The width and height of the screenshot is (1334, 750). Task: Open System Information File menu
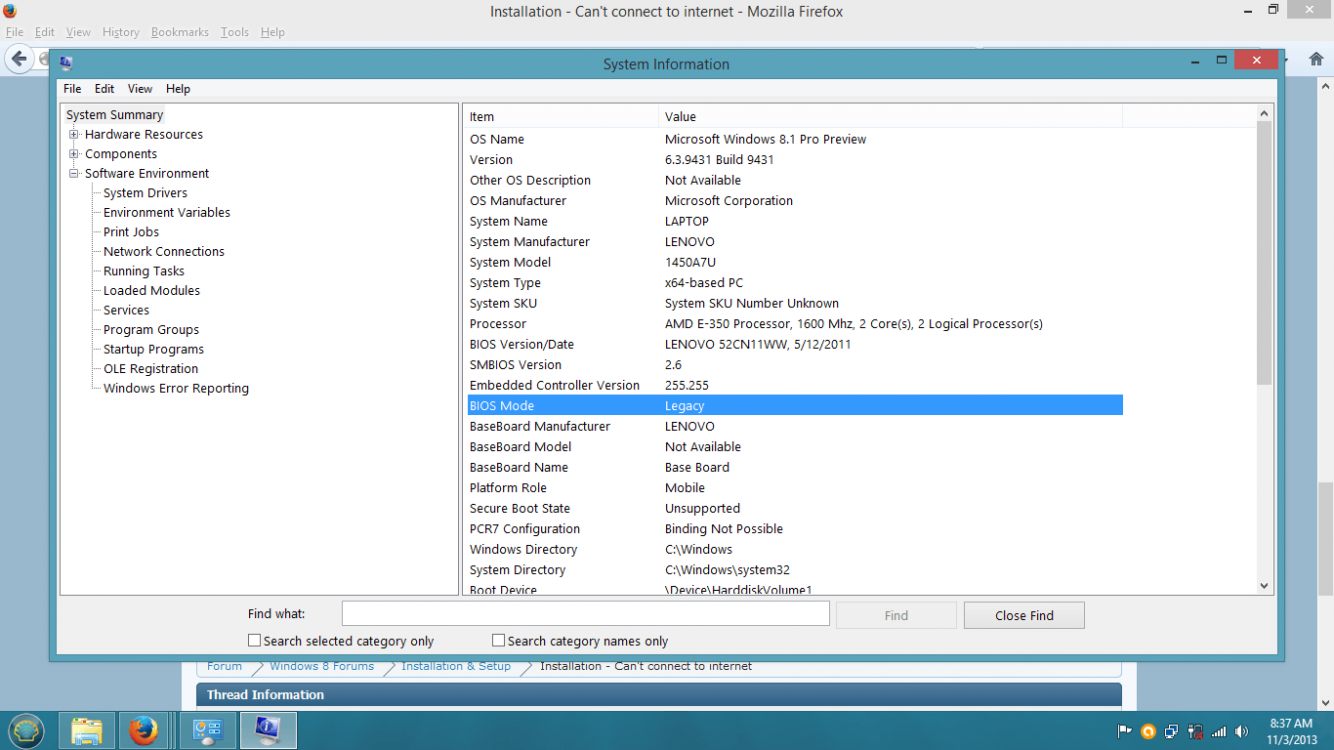coord(72,89)
